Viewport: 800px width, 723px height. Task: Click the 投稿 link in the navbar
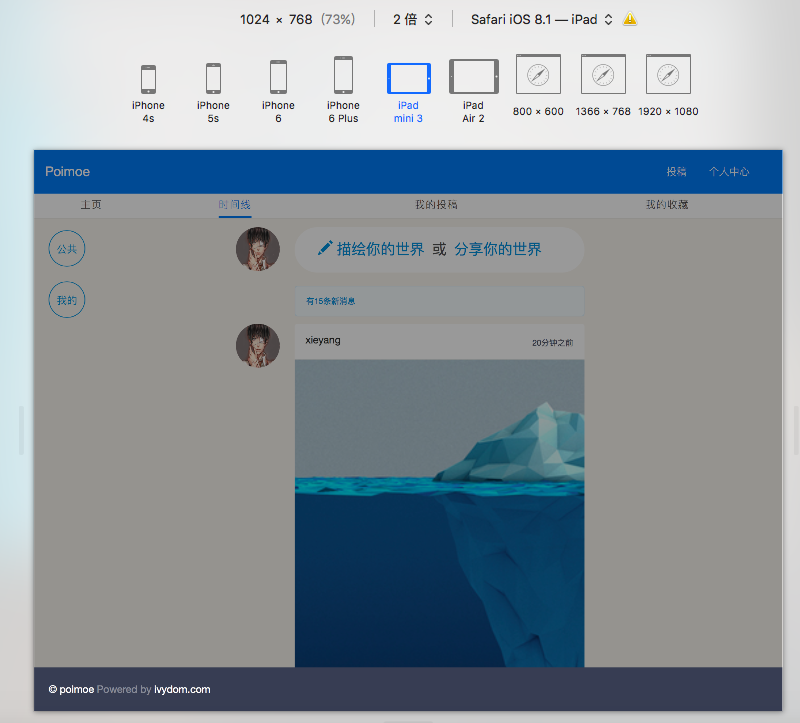point(677,171)
